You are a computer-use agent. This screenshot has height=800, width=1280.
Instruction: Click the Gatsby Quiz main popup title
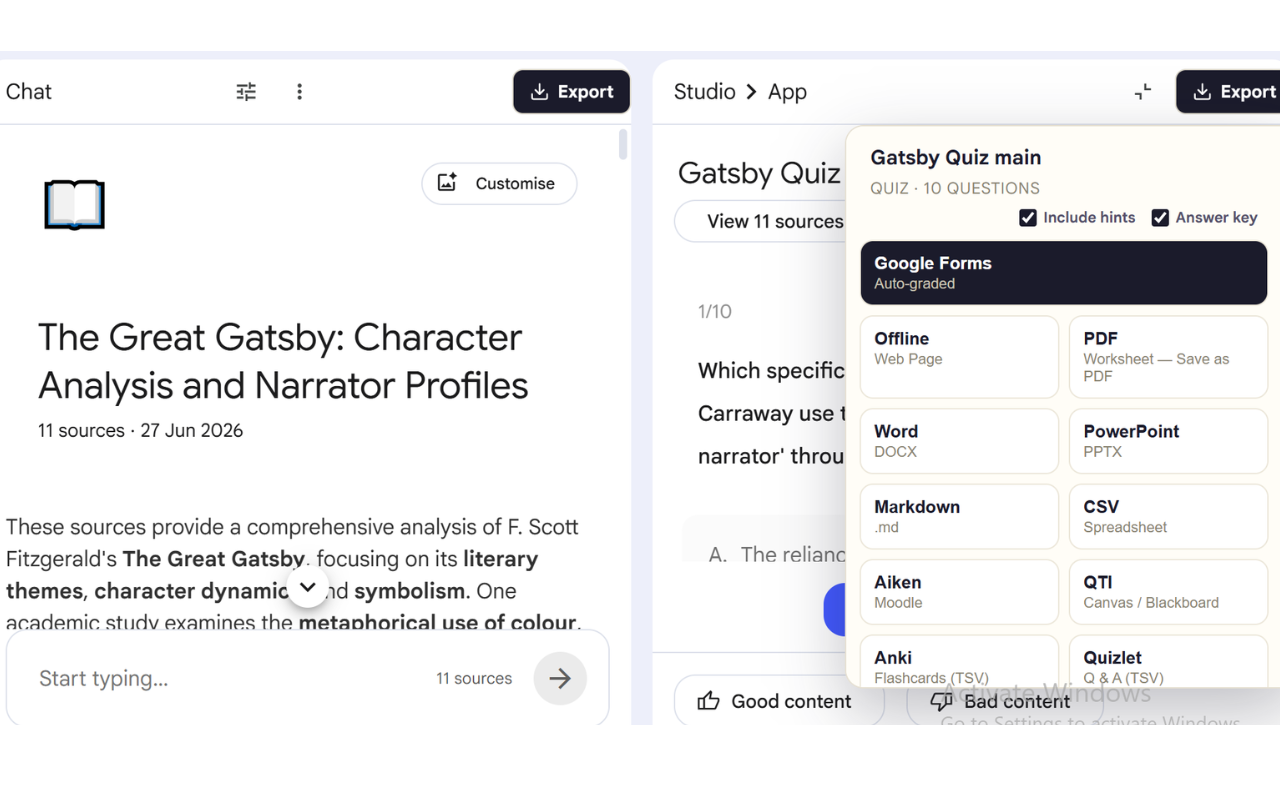(x=956, y=158)
